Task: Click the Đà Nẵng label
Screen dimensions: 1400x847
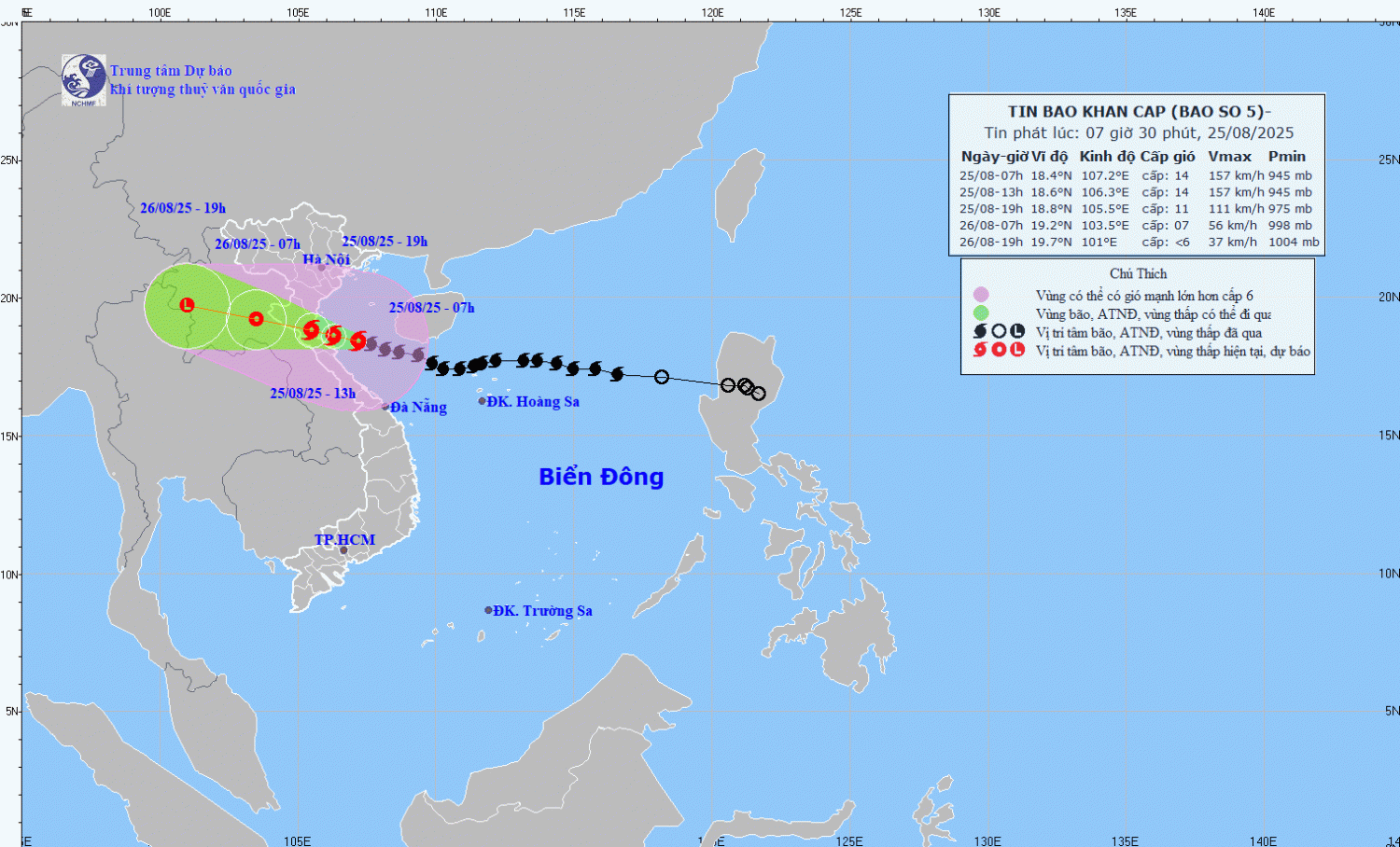Action: pyautogui.click(x=418, y=407)
